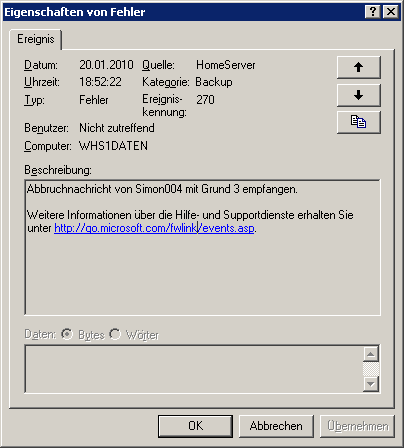Click the computer name WHS1DATEN
404x448 pixels.
[113, 146]
